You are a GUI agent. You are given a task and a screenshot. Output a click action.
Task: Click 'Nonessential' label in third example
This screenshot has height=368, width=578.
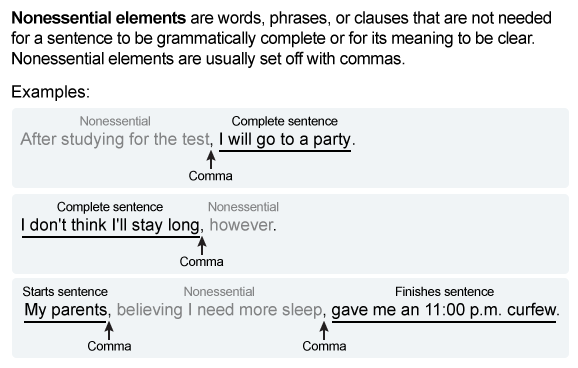pos(219,292)
